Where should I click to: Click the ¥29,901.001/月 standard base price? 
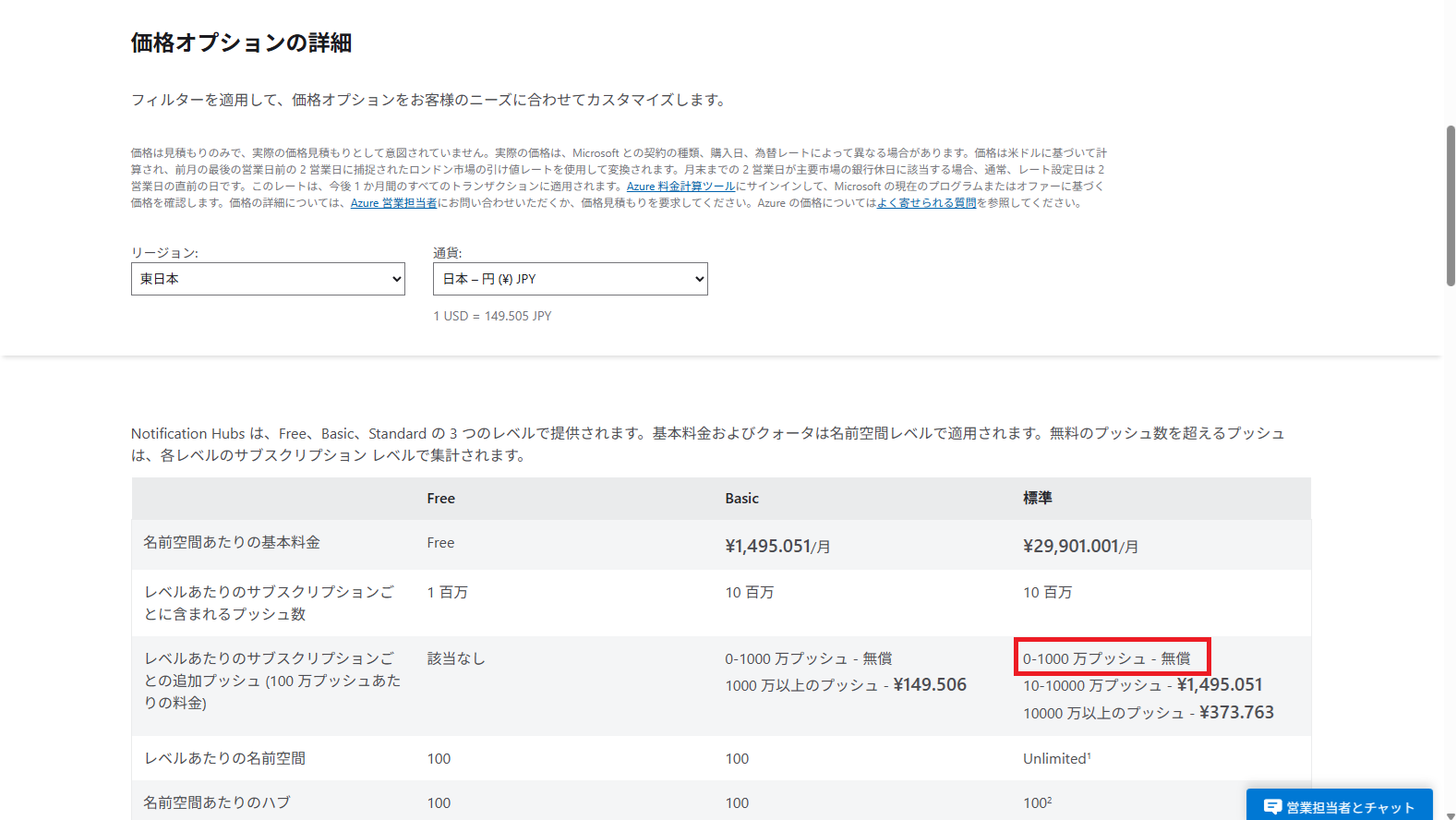[x=1081, y=547]
